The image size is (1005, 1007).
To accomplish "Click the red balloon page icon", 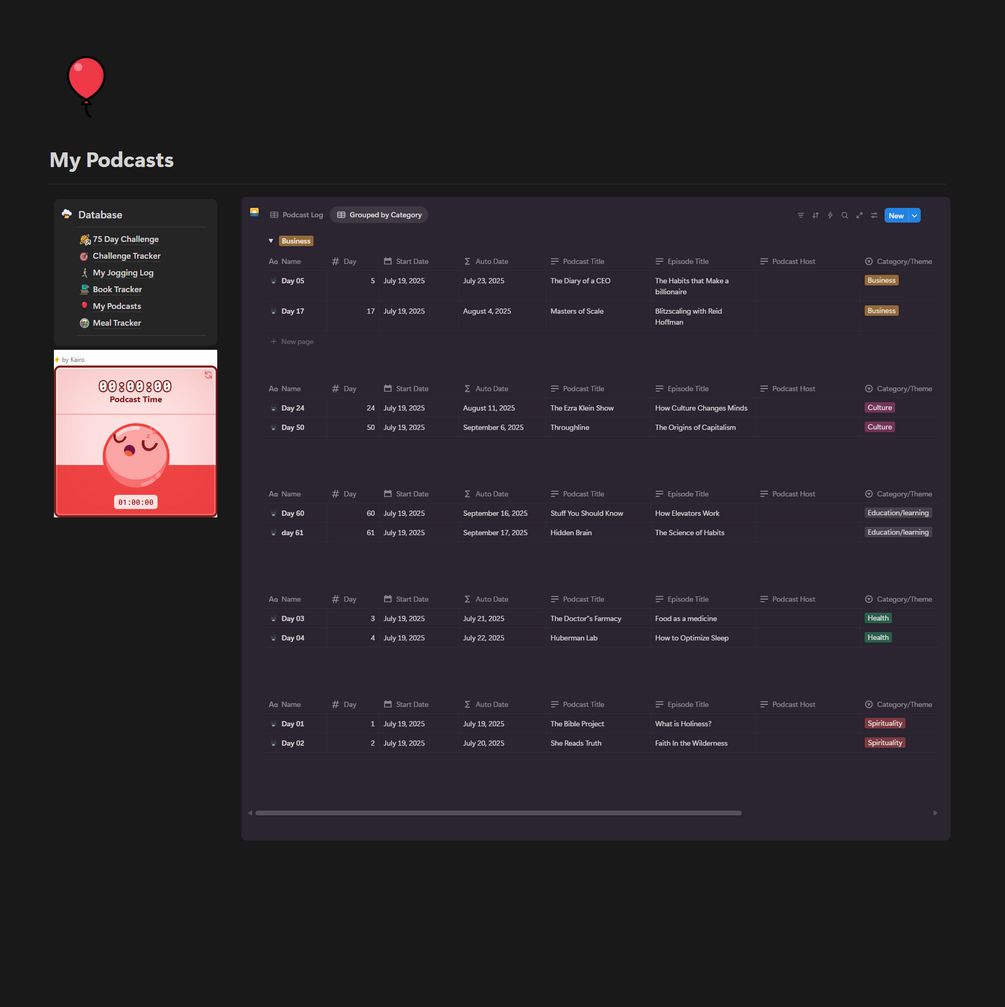I will [86, 86].
